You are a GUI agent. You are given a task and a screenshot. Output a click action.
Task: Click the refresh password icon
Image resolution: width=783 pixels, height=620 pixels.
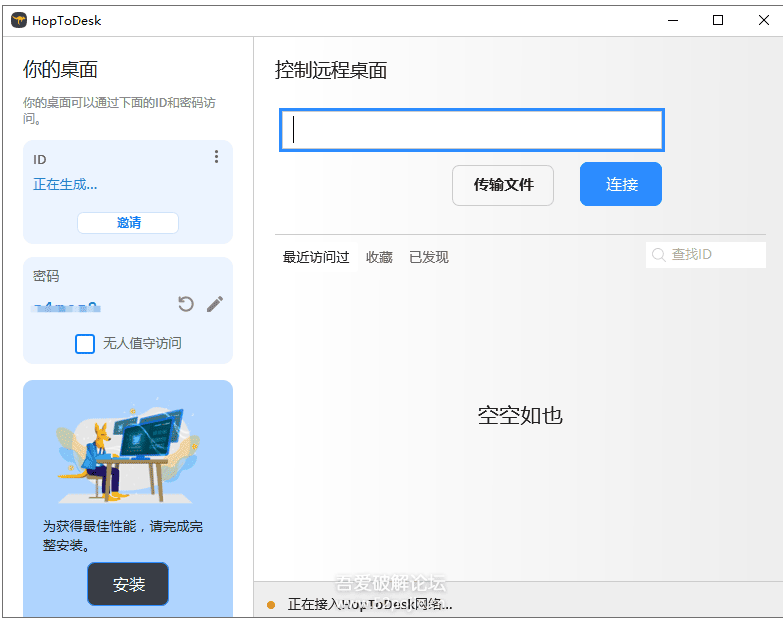[x=186, y=304]
